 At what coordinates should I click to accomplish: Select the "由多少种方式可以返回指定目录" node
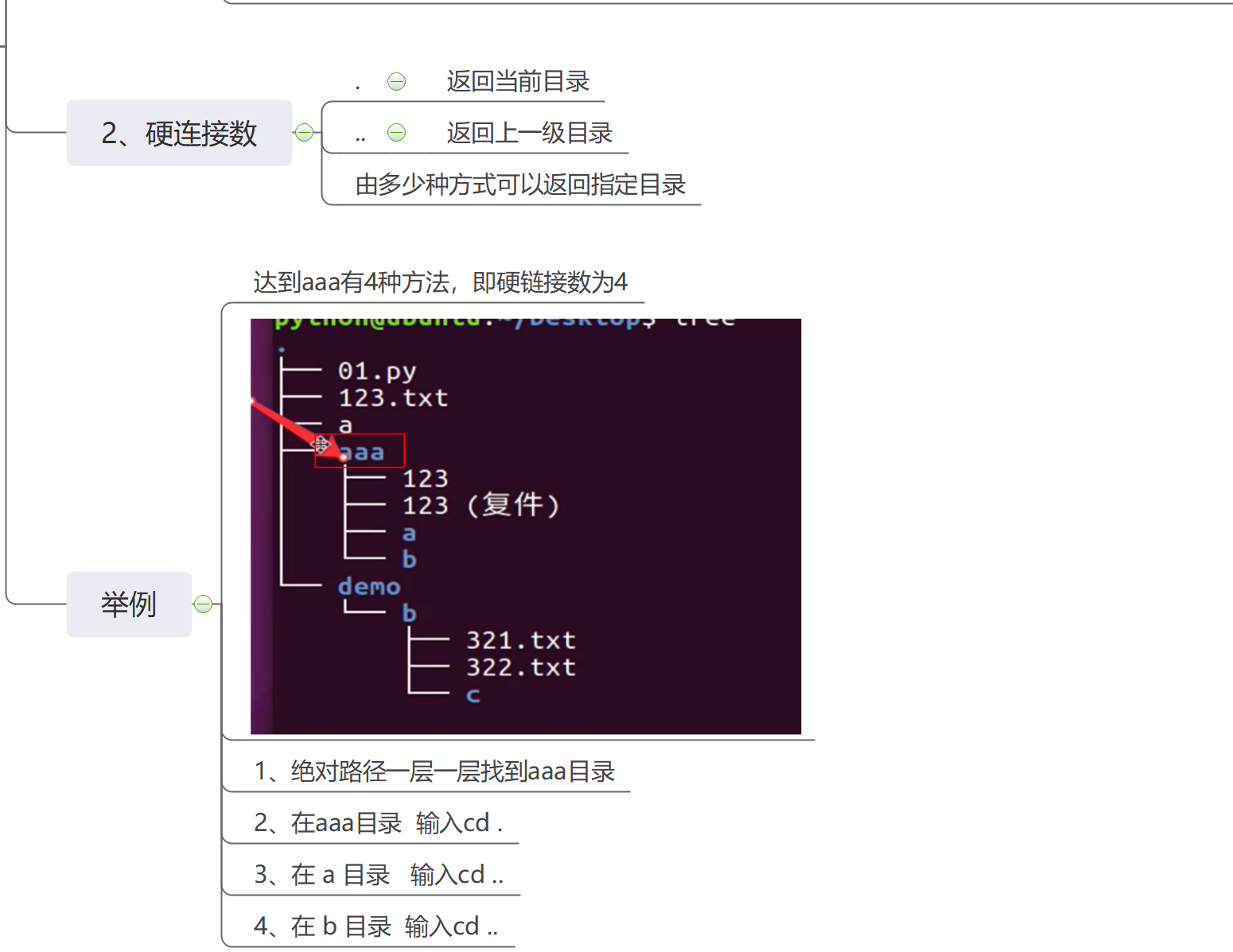[523, 184]
